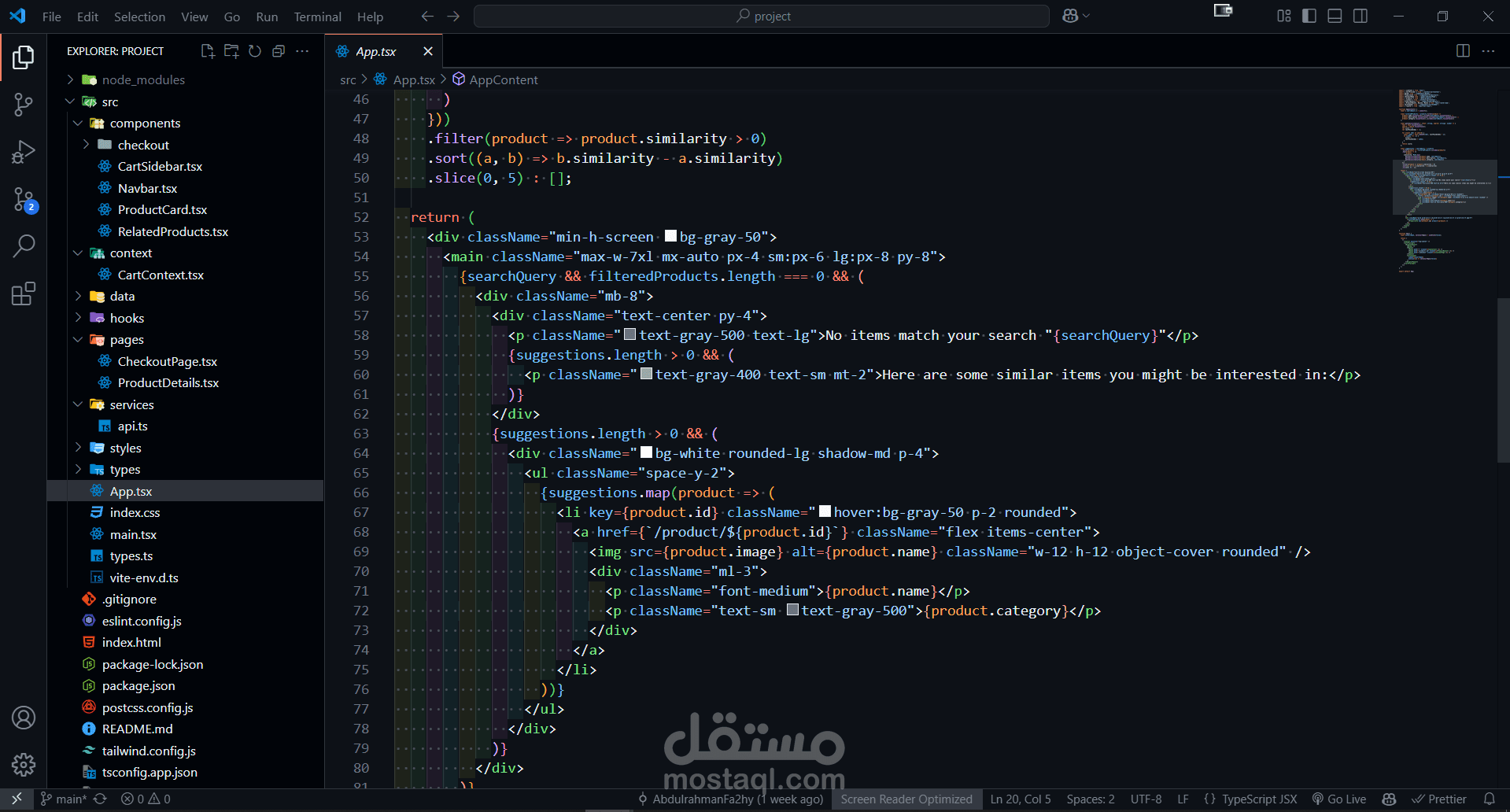
Task: Select the App.tsx editor tab
Action: (386, 51)
